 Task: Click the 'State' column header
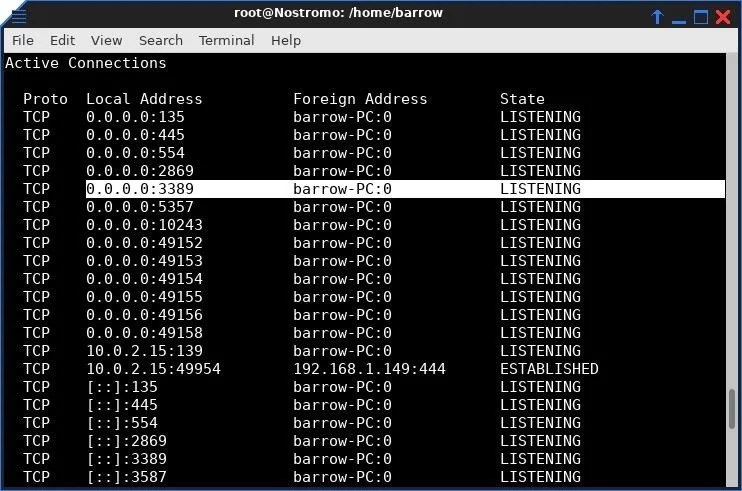pos(522,99)
